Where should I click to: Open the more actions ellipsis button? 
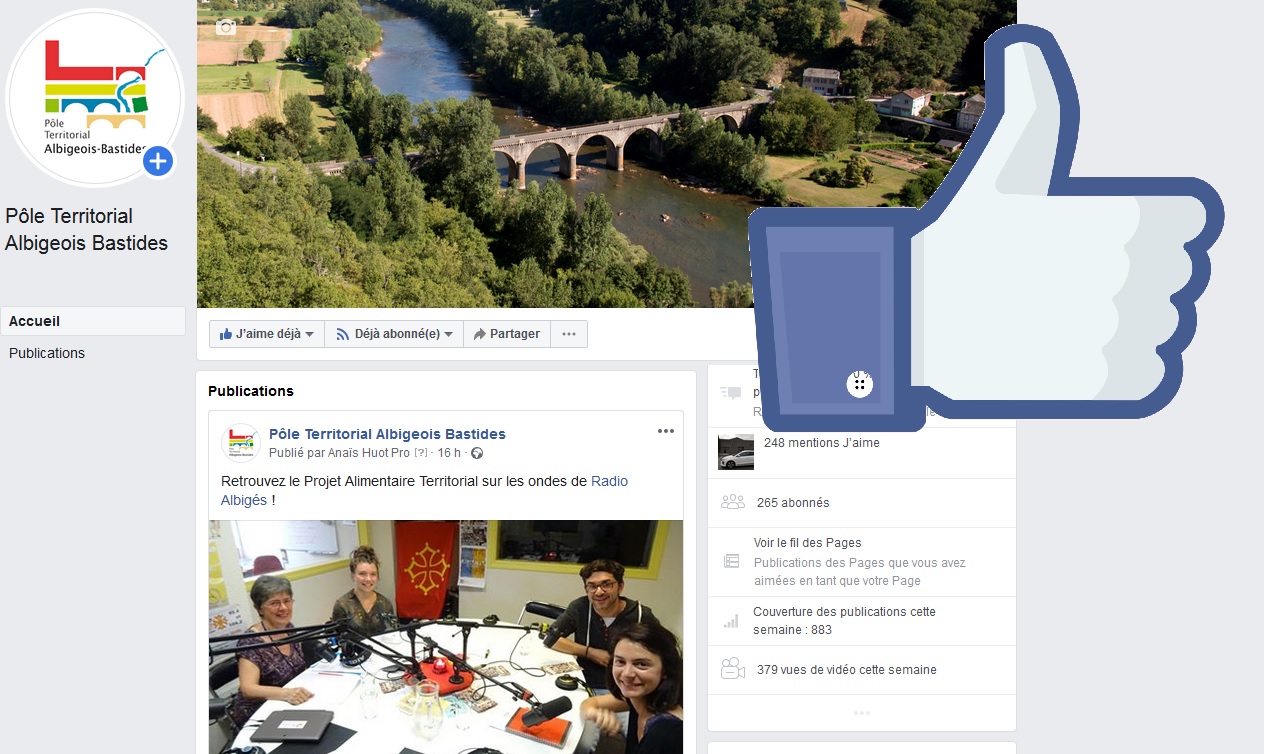coord(569,334)
